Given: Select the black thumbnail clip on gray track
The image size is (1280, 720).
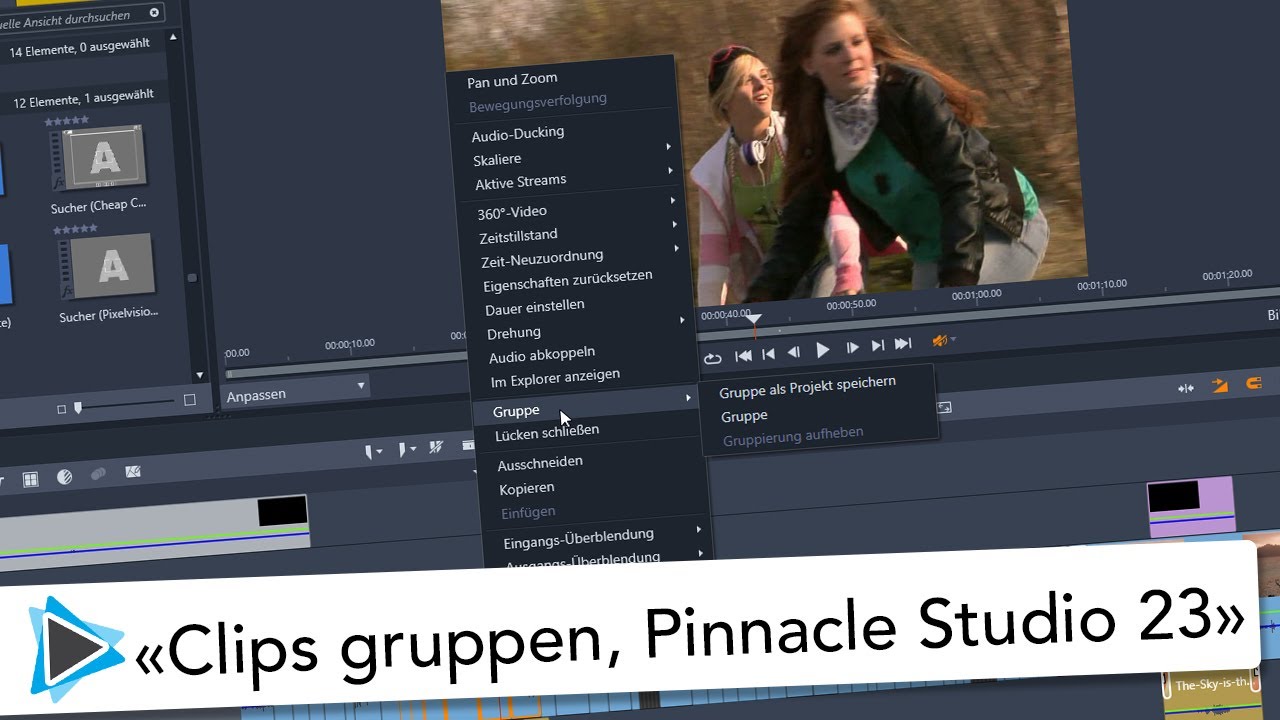Looking at the screenshot, I should [x=283, y=511].
